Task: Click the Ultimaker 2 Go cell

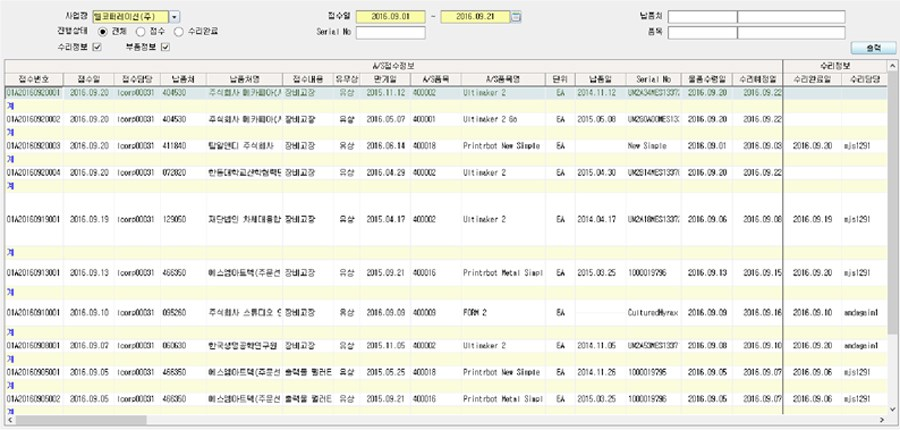Action: click(503, 119)
